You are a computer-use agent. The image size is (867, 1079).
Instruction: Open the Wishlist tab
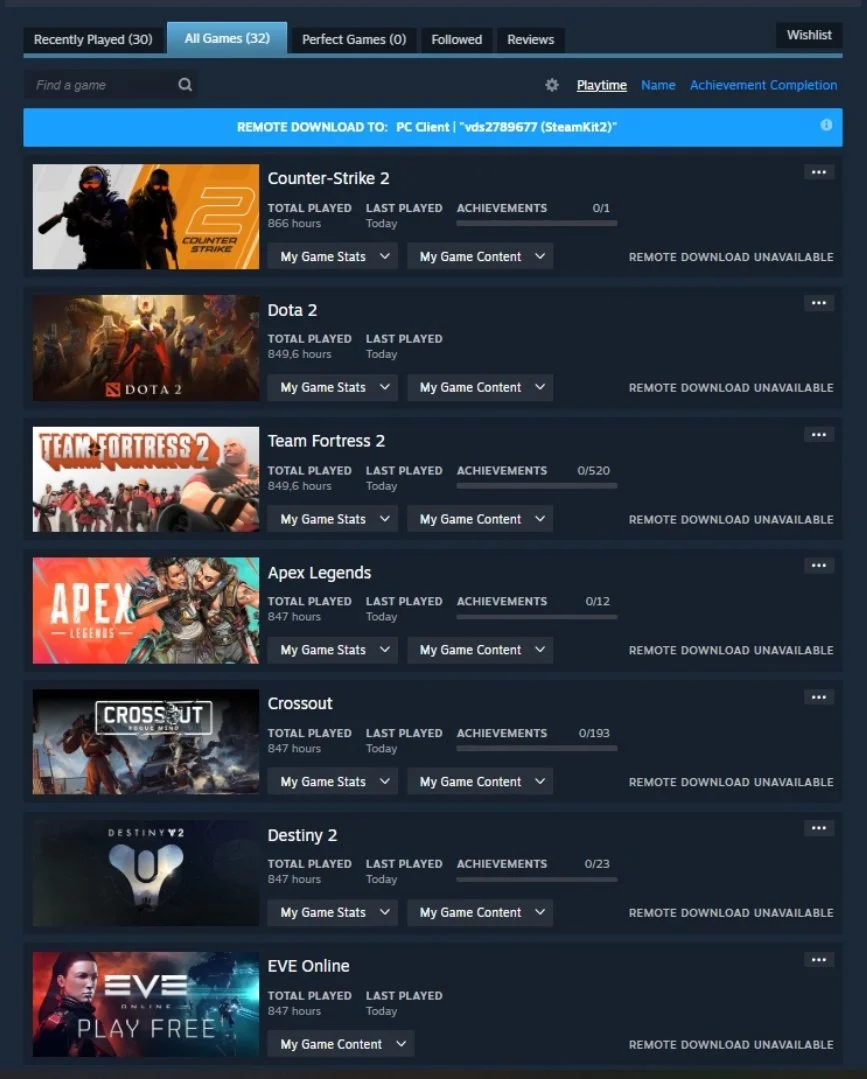tap(809, 35)
